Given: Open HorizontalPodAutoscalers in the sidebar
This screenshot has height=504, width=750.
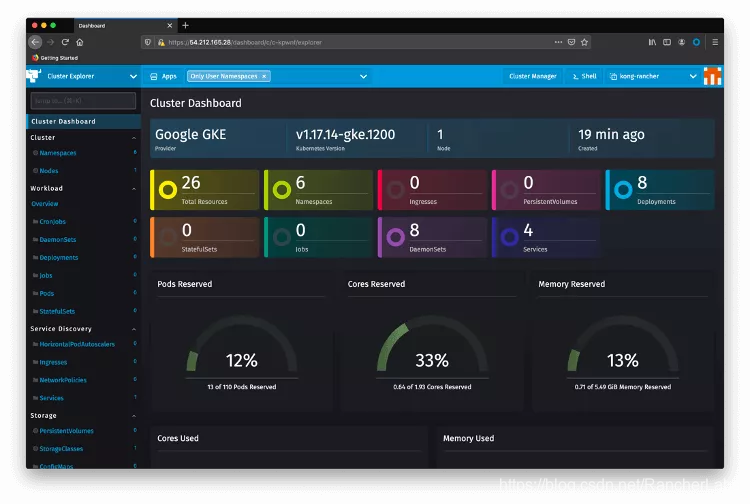Looking at the screenshot, I should (77, 344).
